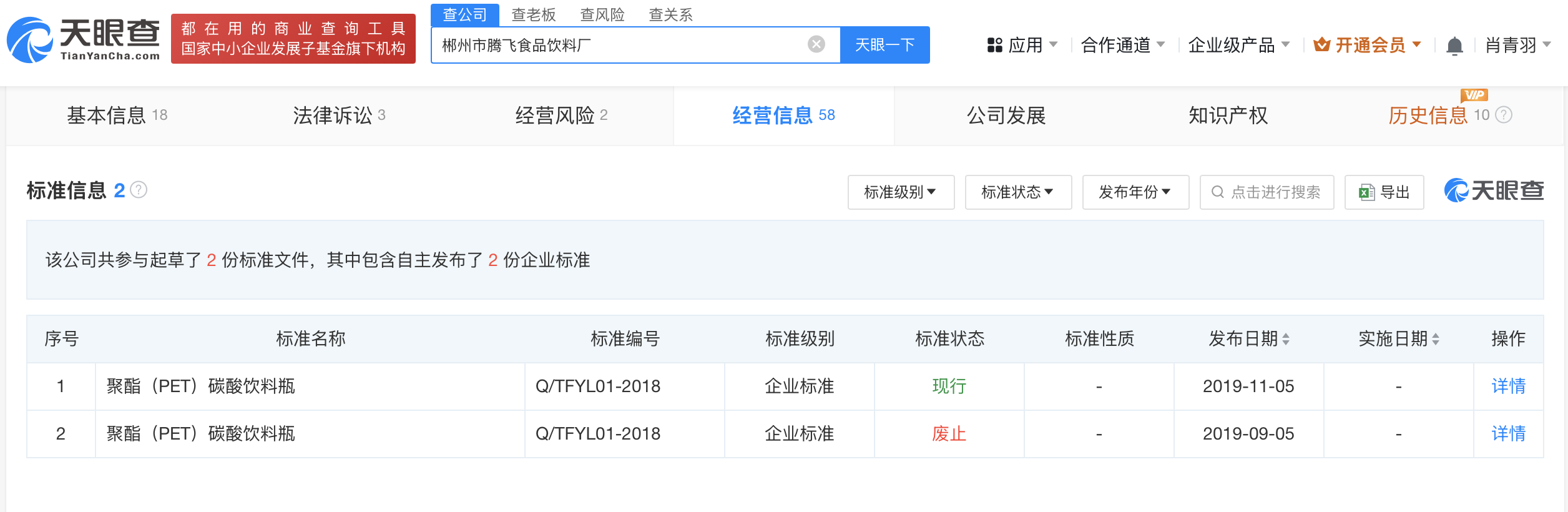
Task: Expand the 标准状态 filter dropdown
Action: pyautogui.click(x=1017, y=192)
